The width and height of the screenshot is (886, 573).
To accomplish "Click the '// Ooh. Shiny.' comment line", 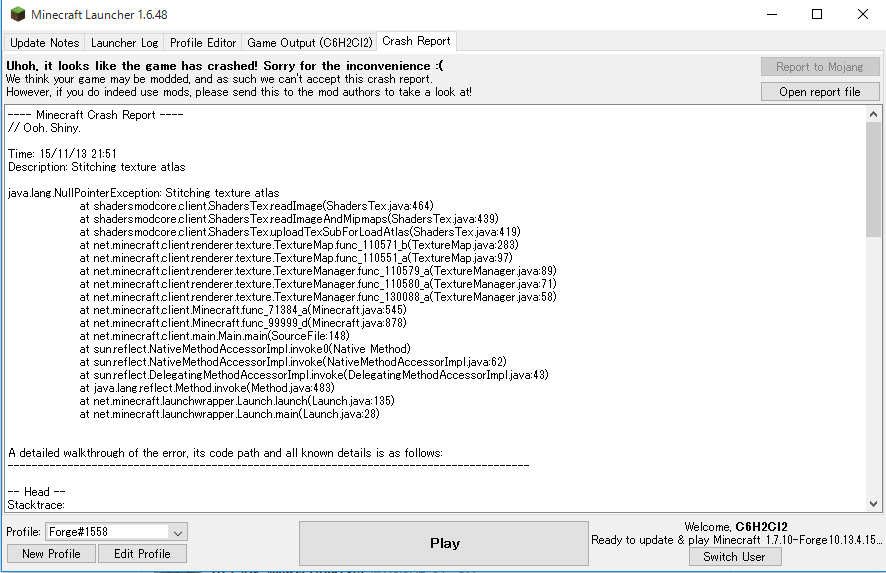I will 44,128.
